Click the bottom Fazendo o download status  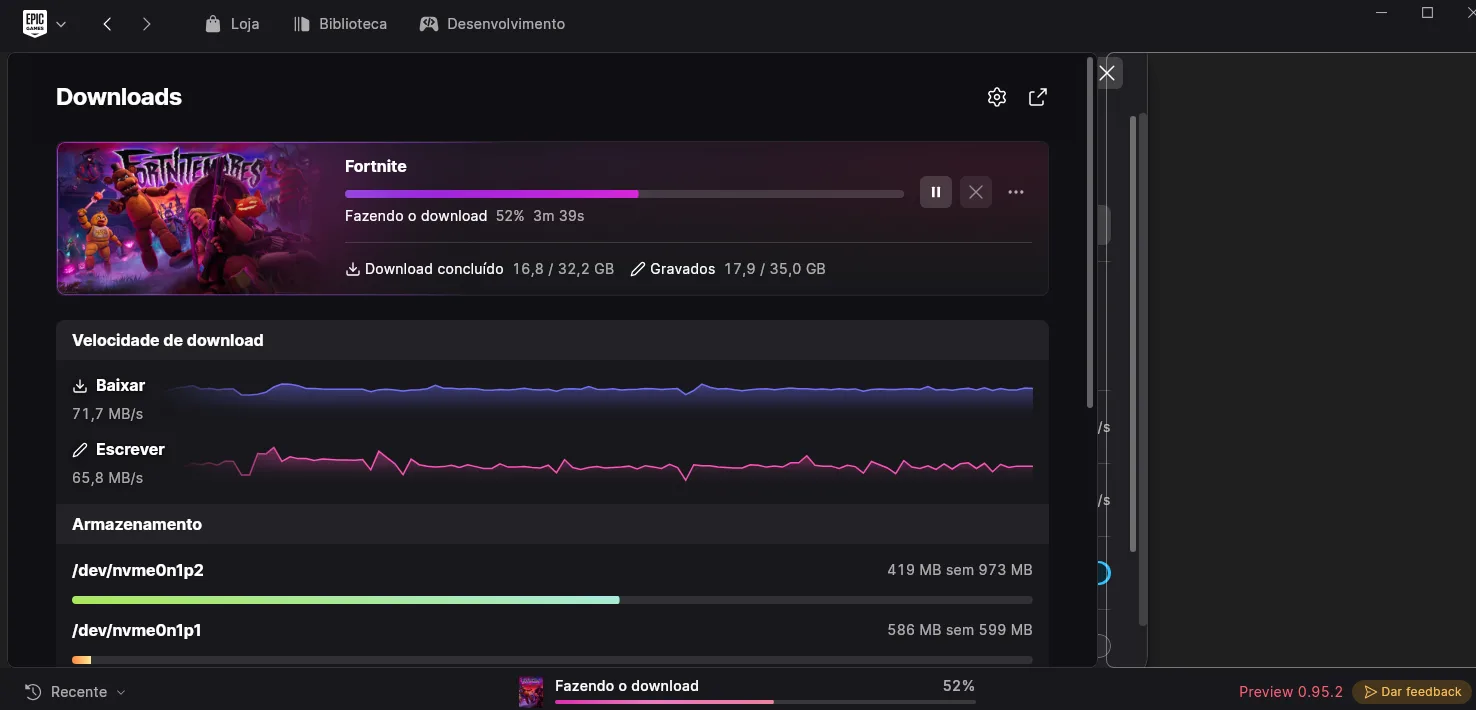click(x=627, y=686)
